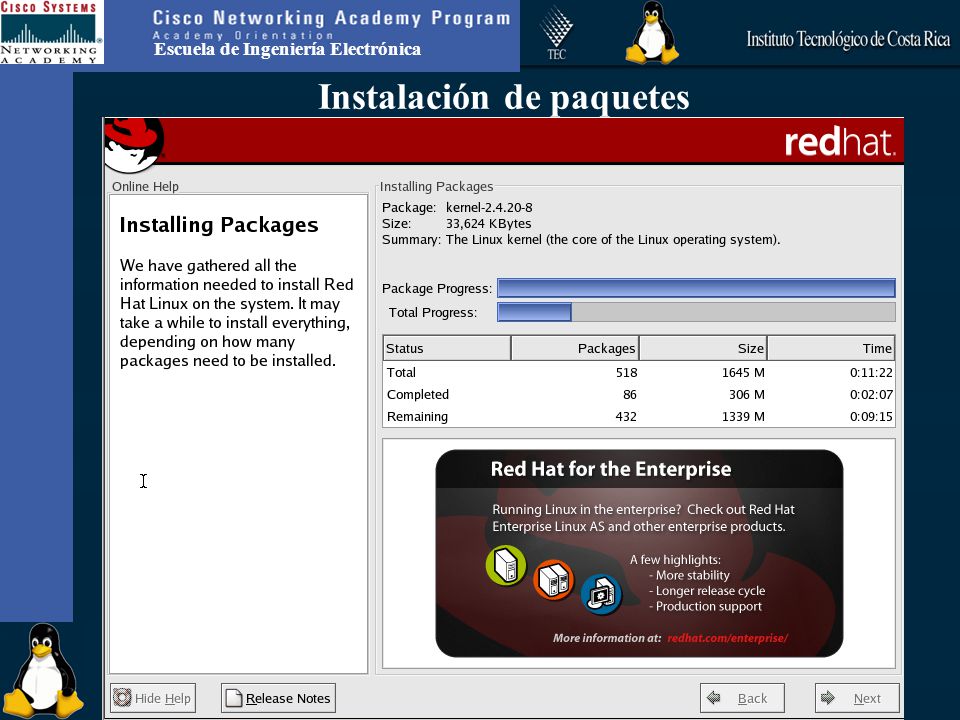This screenshot has height=720, width=960.
Task: Click the green server icon in the ad
Action: pos(506,565)
